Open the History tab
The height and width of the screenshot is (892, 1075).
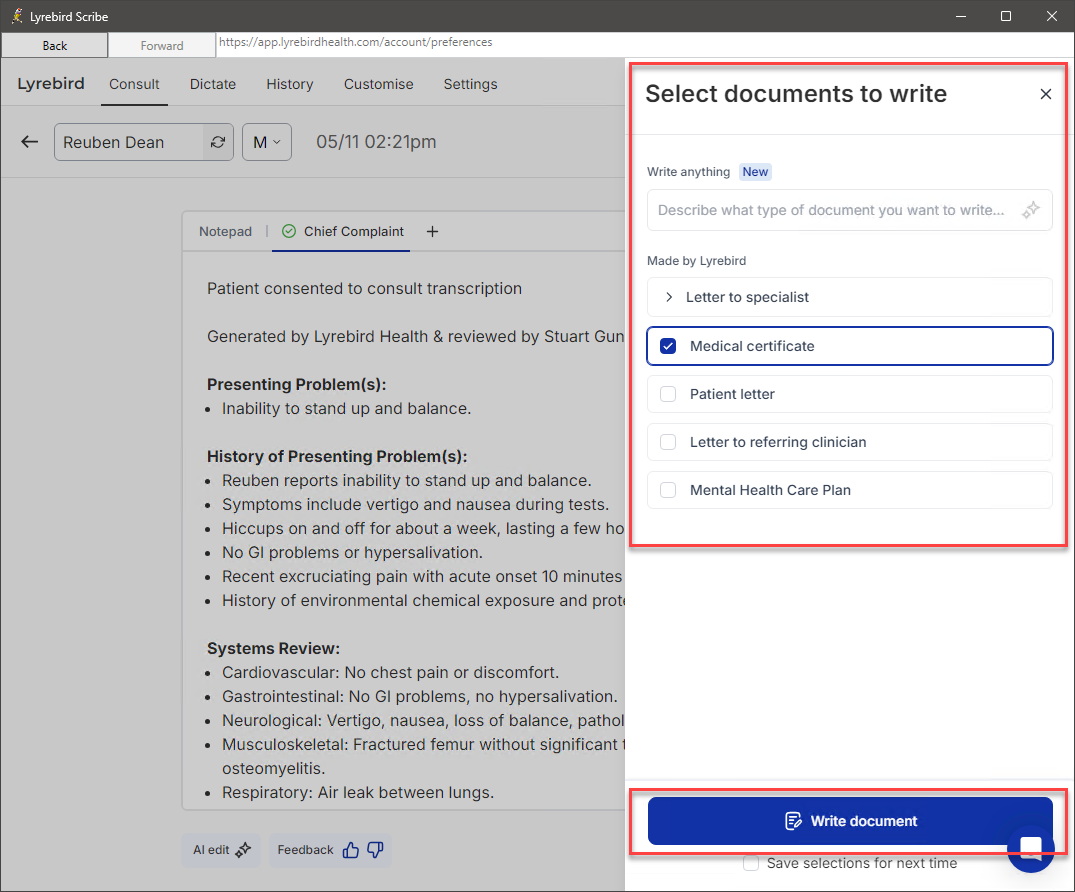289,84
